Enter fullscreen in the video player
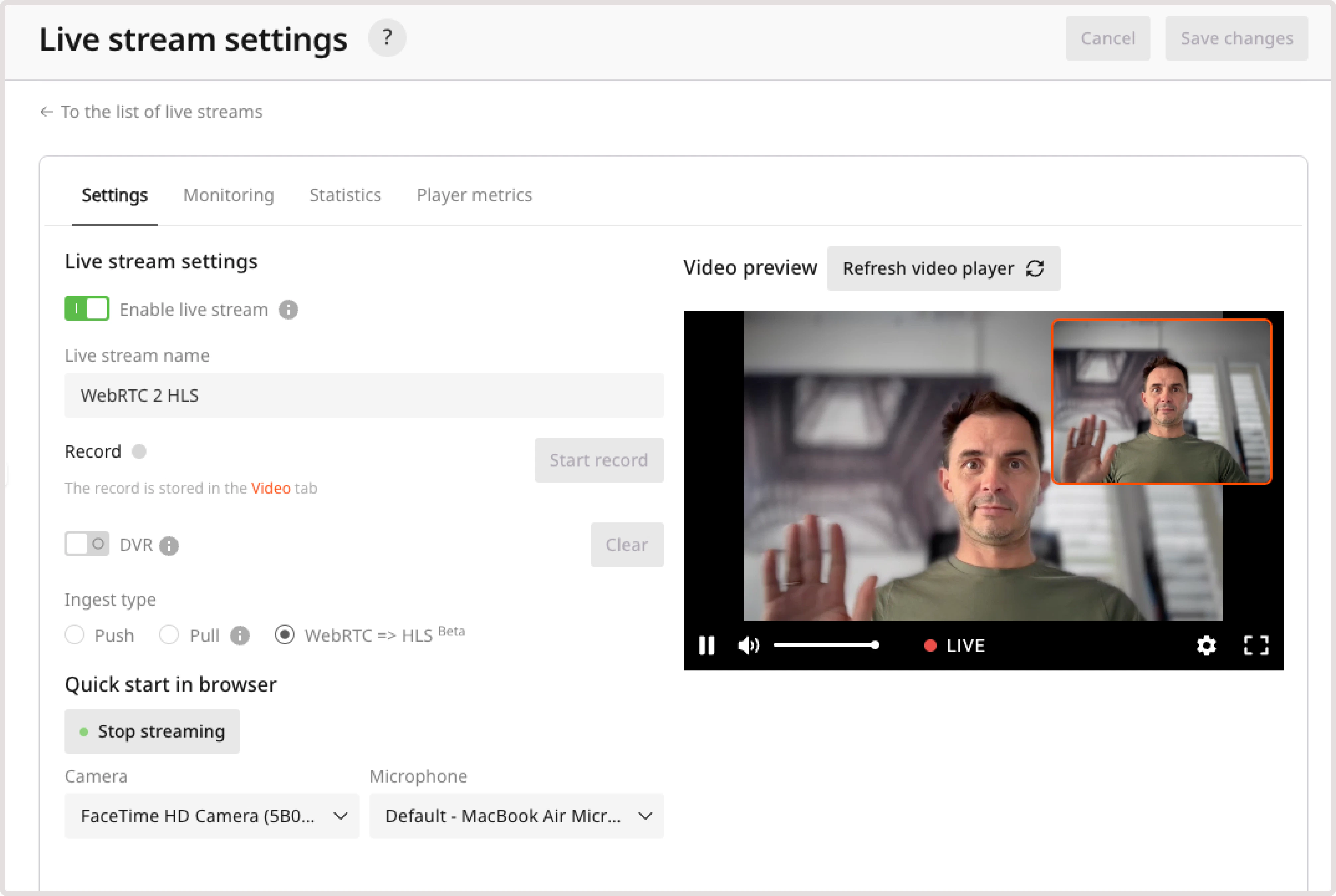The height and width of the screenshot is (896, 1336). click(x=1256, y=646)
